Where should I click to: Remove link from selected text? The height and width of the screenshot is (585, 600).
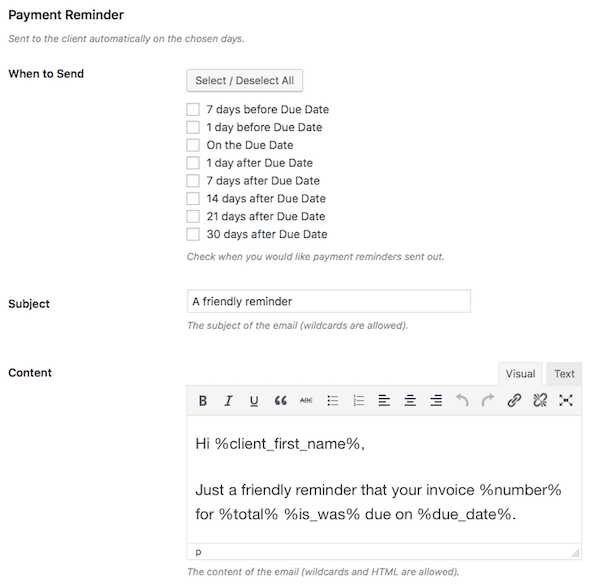pyautogui.click(x=540, y=401)
